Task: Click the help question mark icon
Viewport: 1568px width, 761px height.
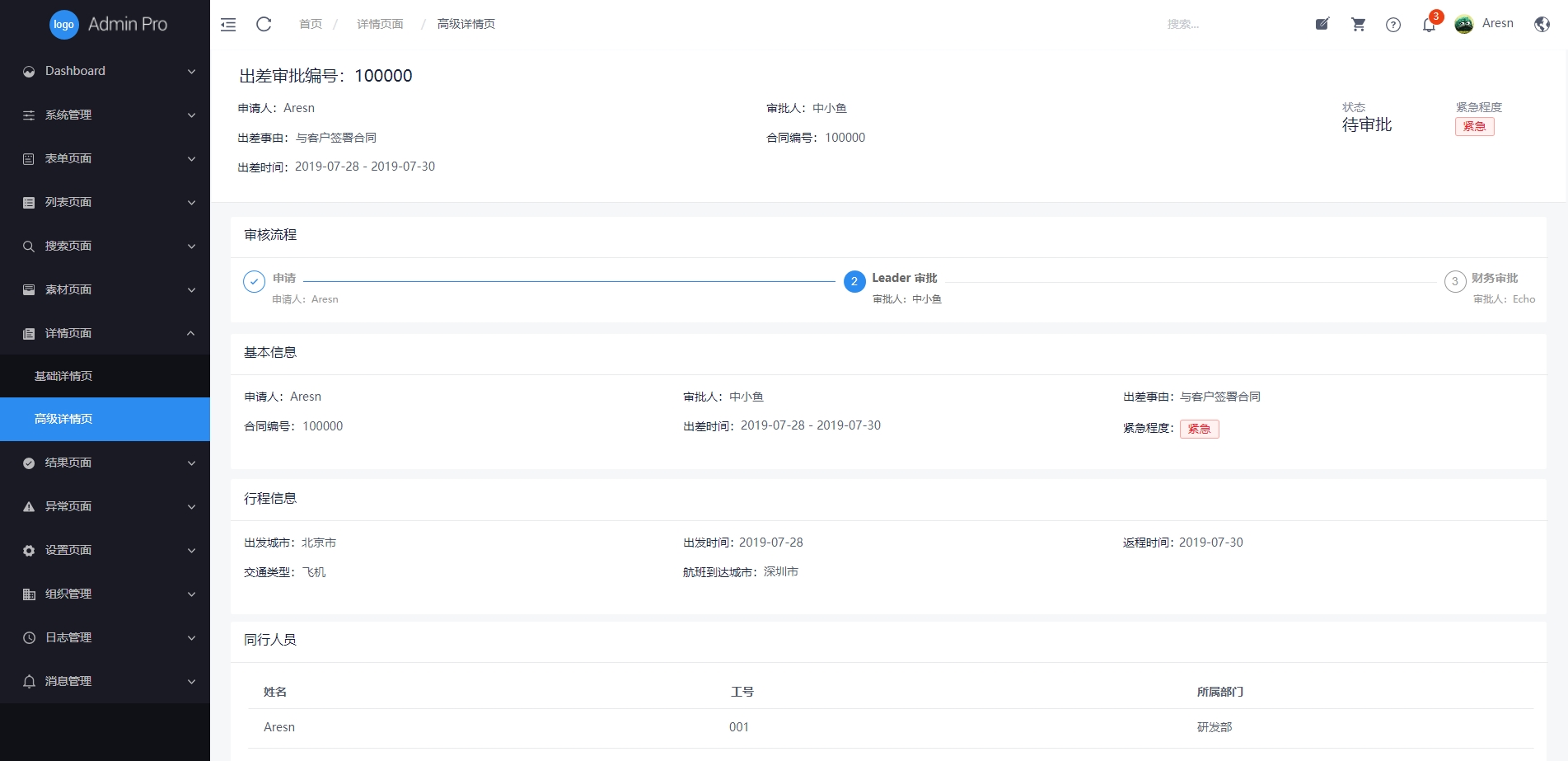Action: (x=1393, y=25)
